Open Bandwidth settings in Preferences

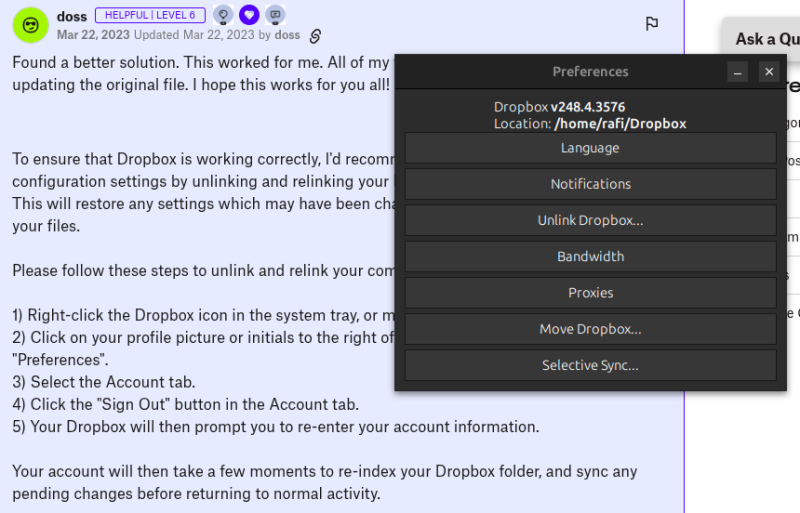[590, 257]
